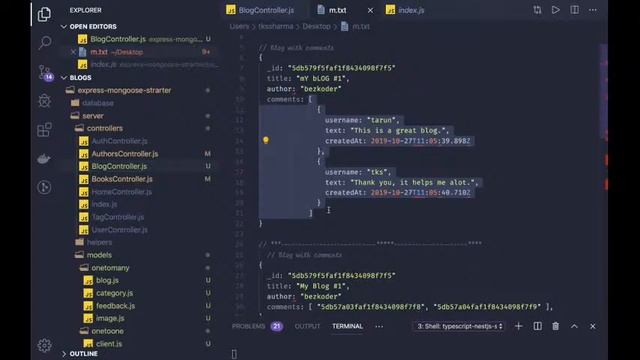Expand the Outline section
Screen dimensions: 640x360
tap(64, 353)
